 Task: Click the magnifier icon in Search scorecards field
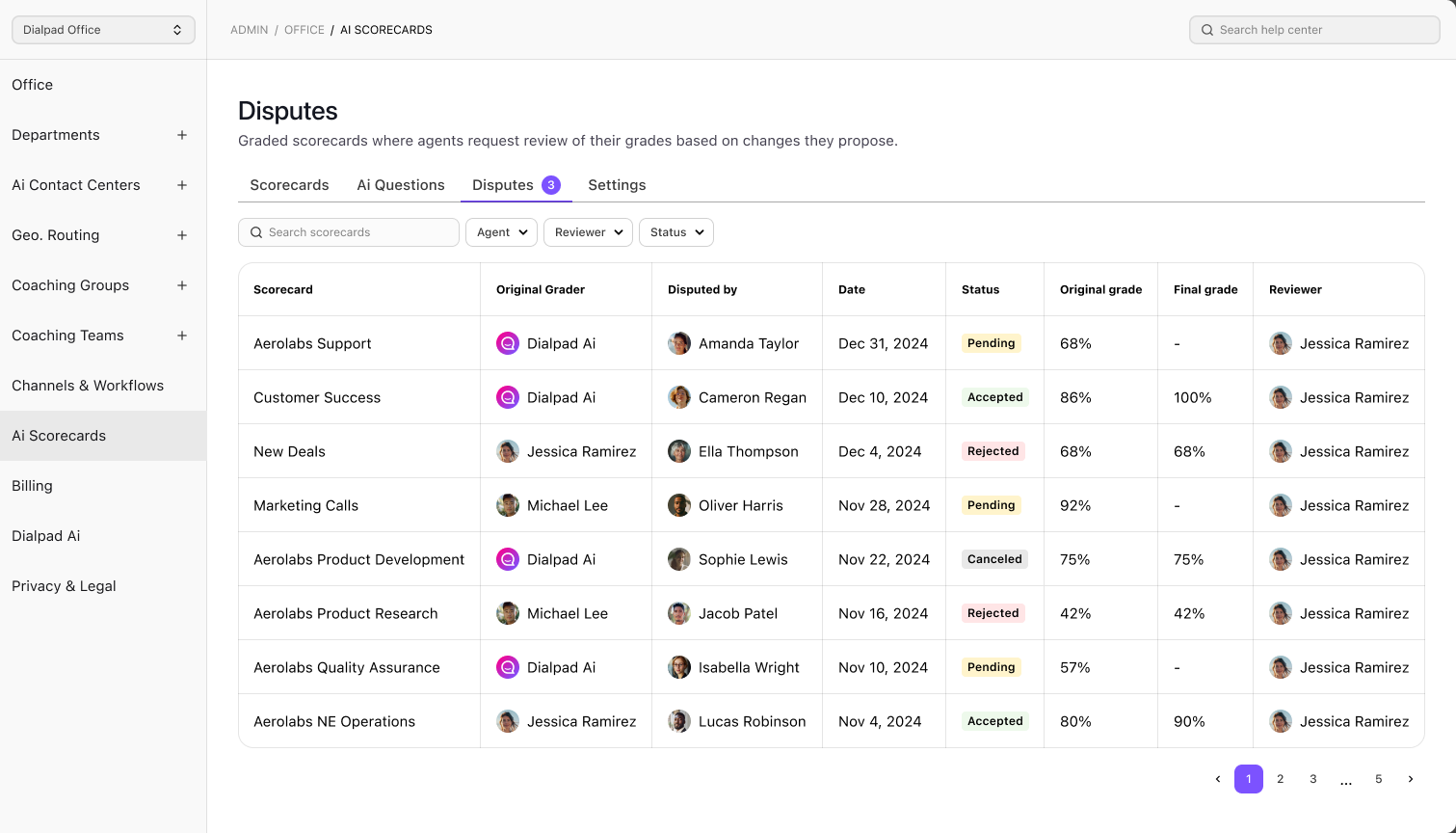(256, 232)
